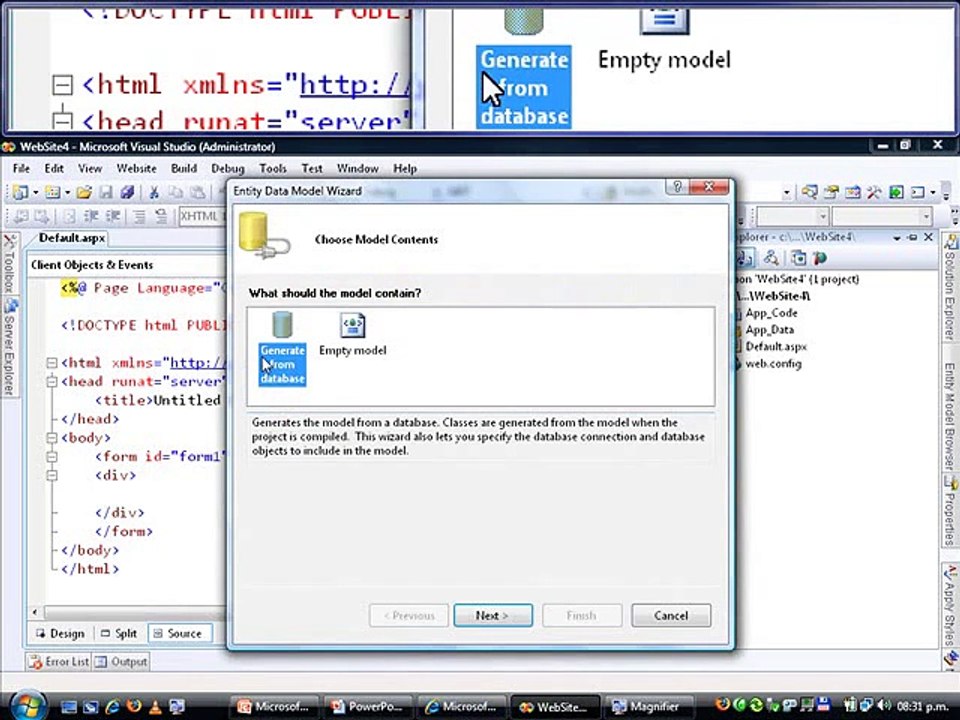Viewport: 960px width, 720px height.
Task: Select the Default.aspx document tab
Action: pos(71,238)
